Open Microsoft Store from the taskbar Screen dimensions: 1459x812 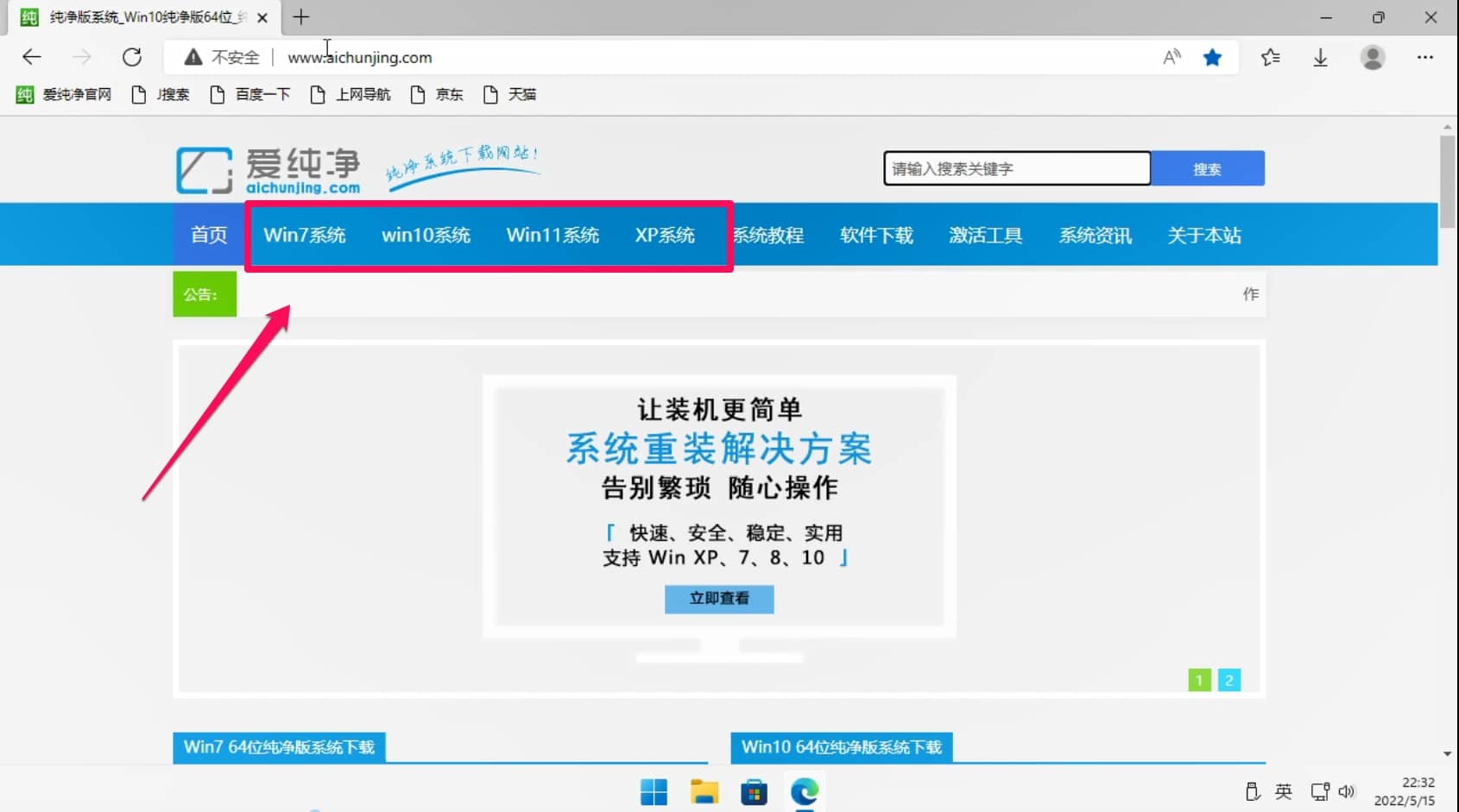click(755, 791)
